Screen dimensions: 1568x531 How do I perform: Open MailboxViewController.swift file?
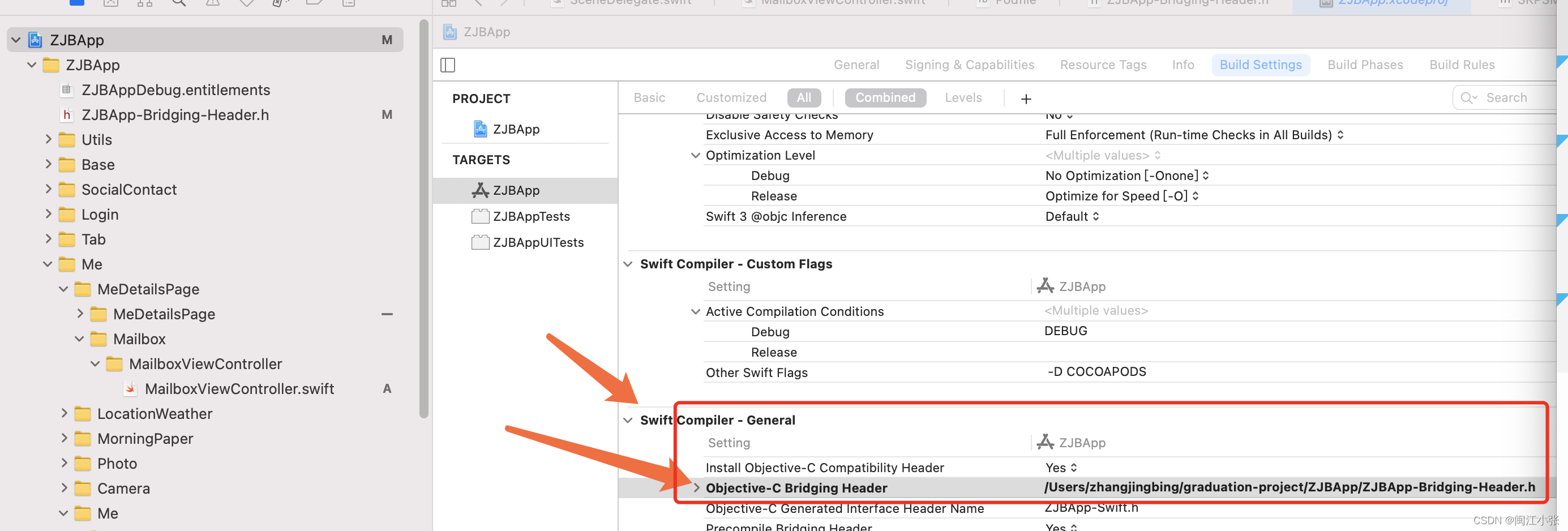coord(239,388)
